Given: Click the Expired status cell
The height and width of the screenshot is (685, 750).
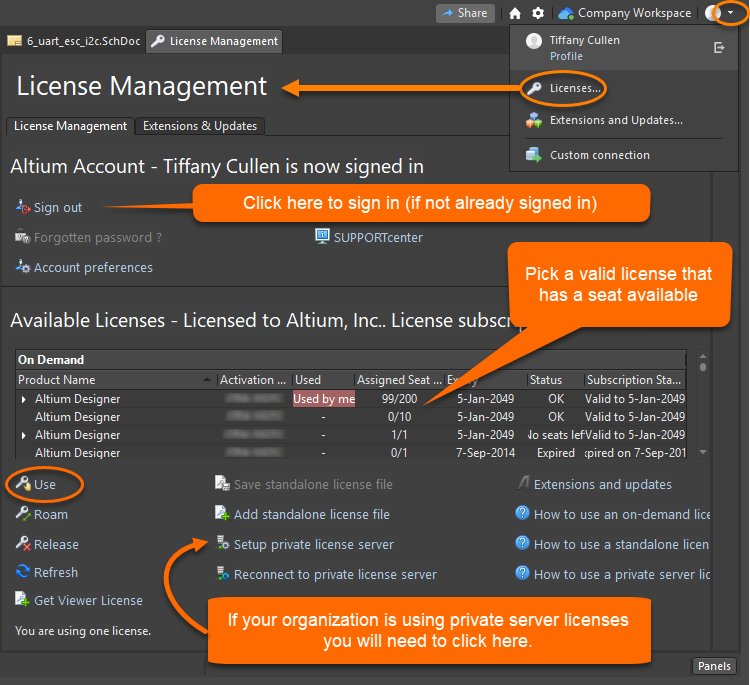Looking at the screenshot, I should coord(556,453).
